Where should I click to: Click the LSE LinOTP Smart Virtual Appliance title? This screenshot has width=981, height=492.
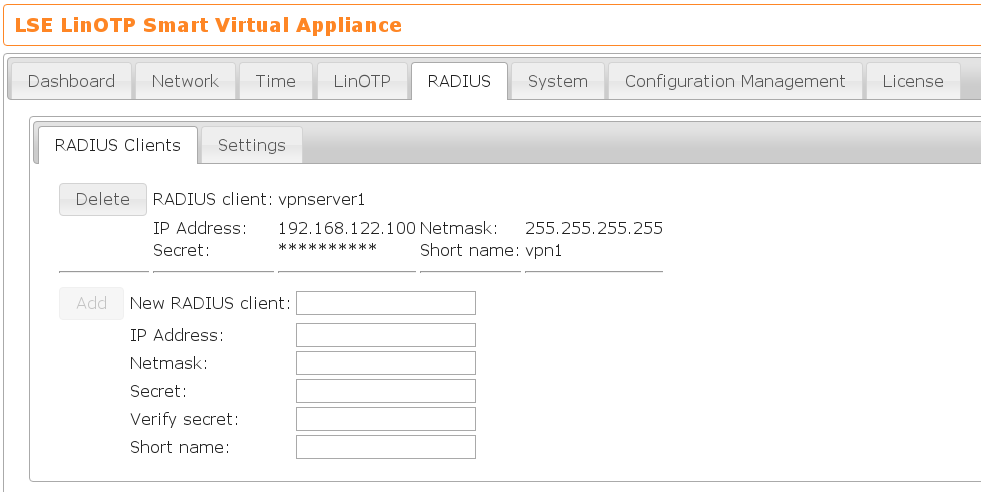point(208,25)
